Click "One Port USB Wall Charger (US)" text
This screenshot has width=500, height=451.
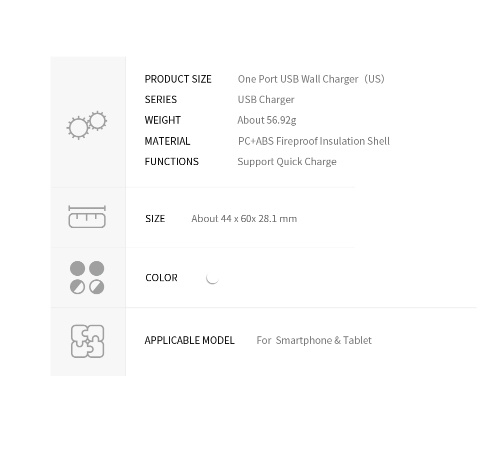coord(311,79)
